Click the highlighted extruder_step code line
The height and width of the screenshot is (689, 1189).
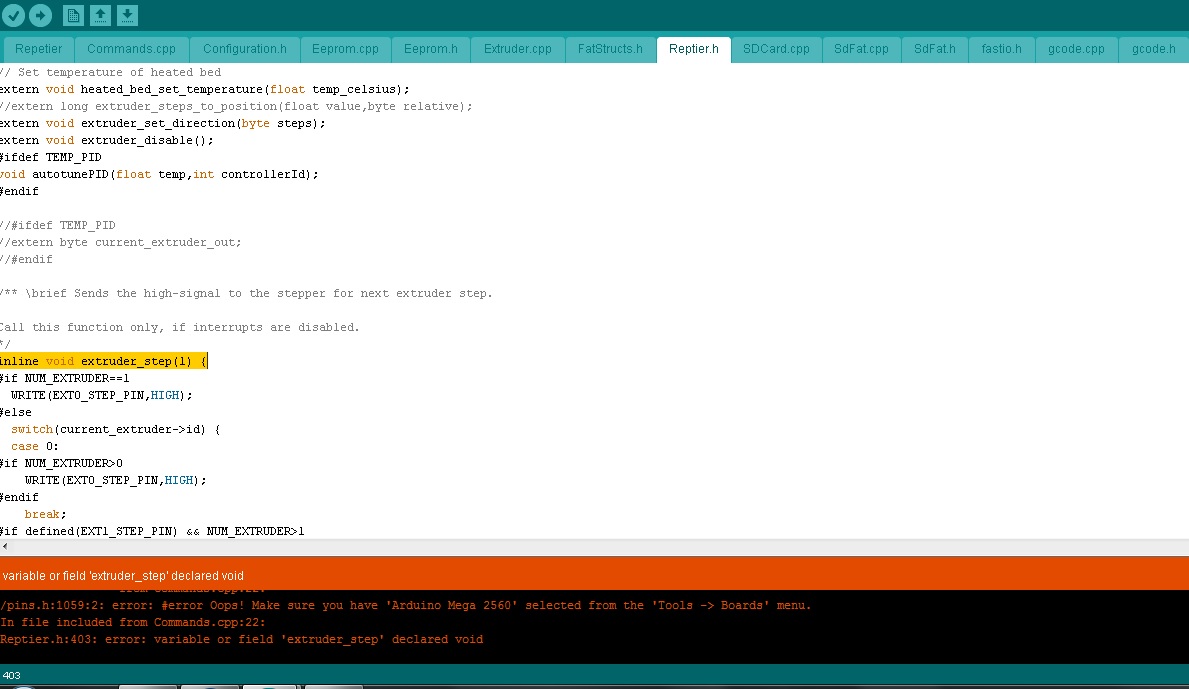pyautogui.click(x=103, y=361)
